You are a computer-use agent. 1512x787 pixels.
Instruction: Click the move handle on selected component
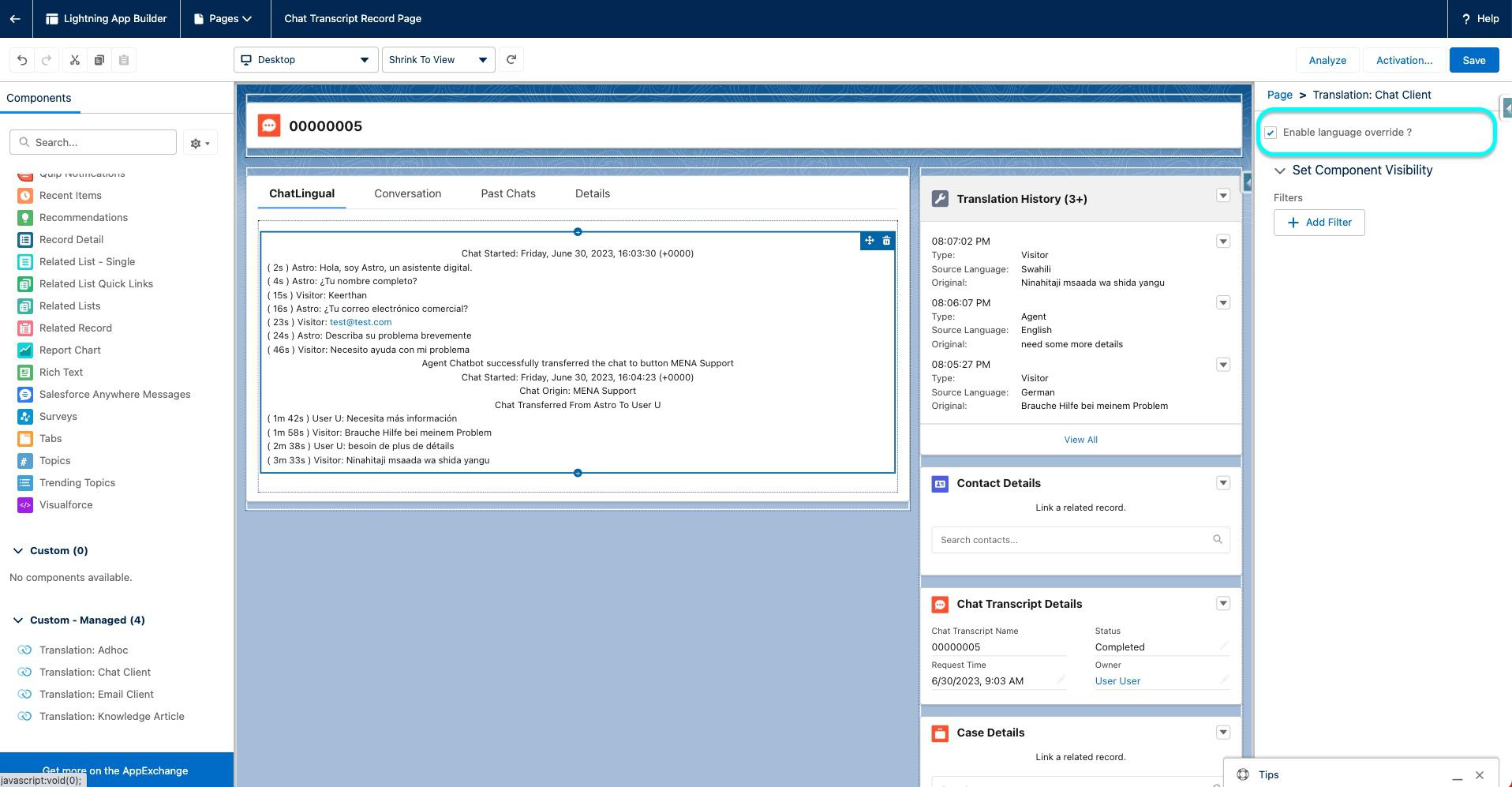[869, 241]
